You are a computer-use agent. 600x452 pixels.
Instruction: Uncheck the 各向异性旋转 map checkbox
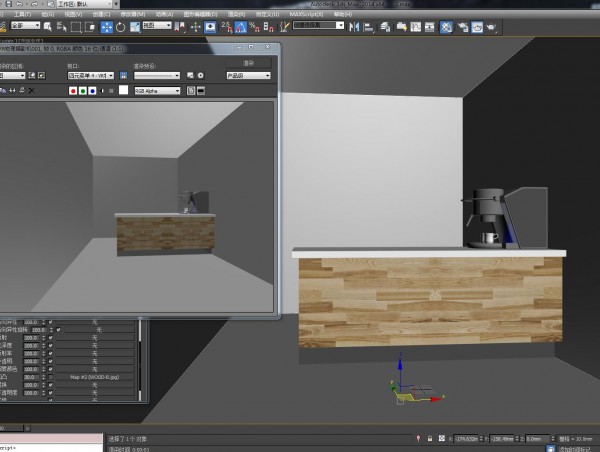58,330
